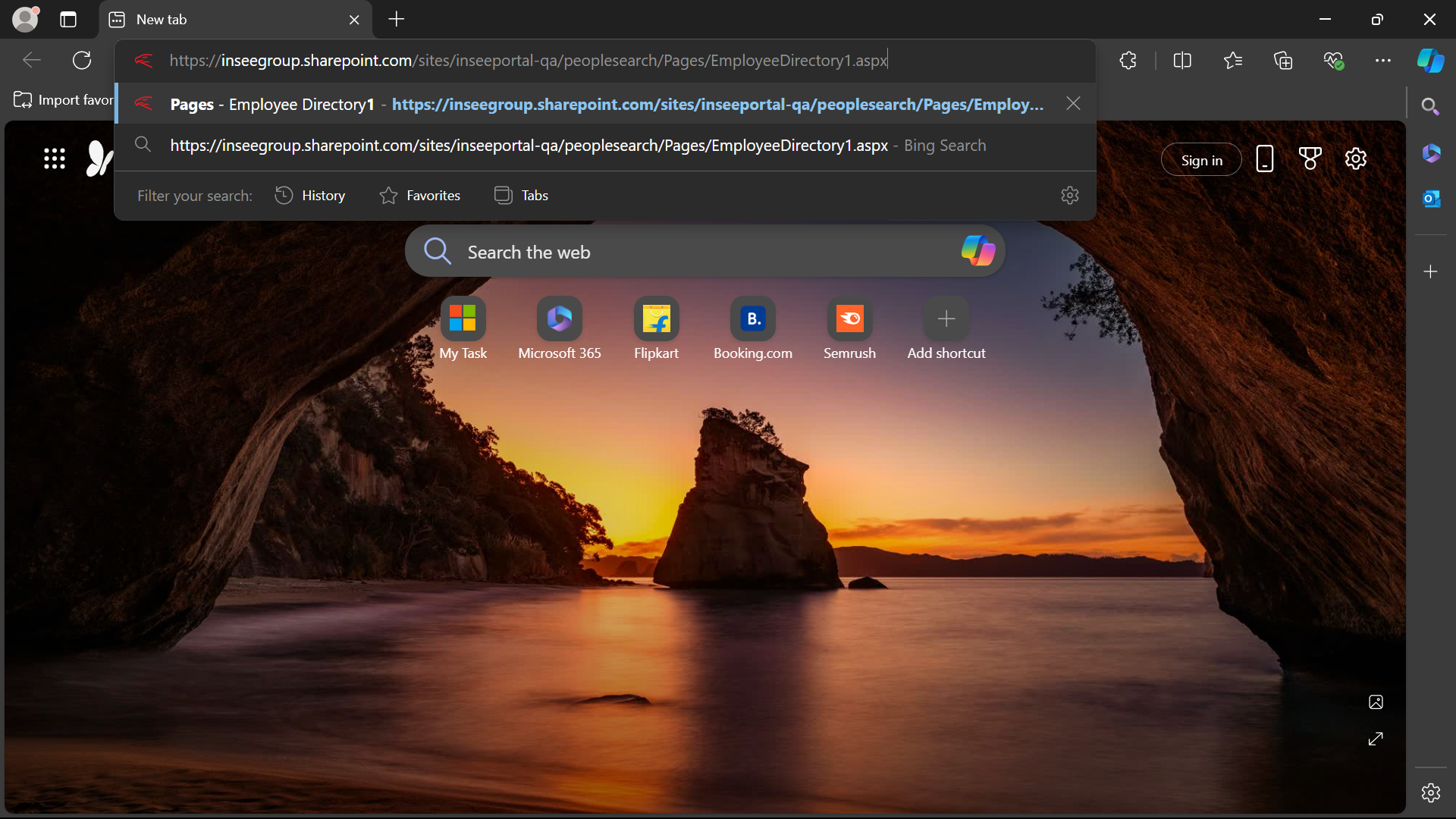Click the Sign in button
The image size is (1456, 819).
coord(1201,160)
